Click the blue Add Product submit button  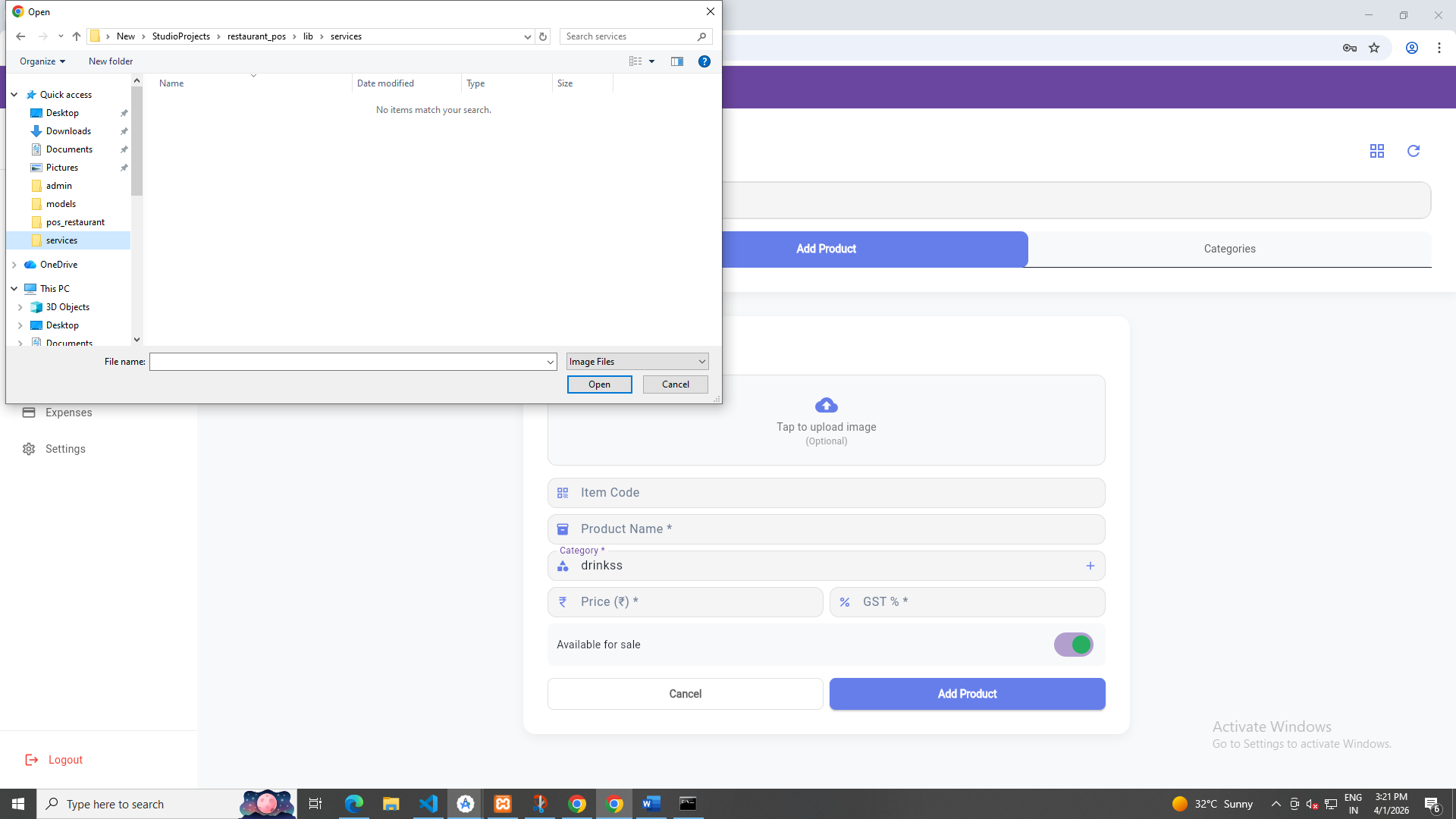966,694
